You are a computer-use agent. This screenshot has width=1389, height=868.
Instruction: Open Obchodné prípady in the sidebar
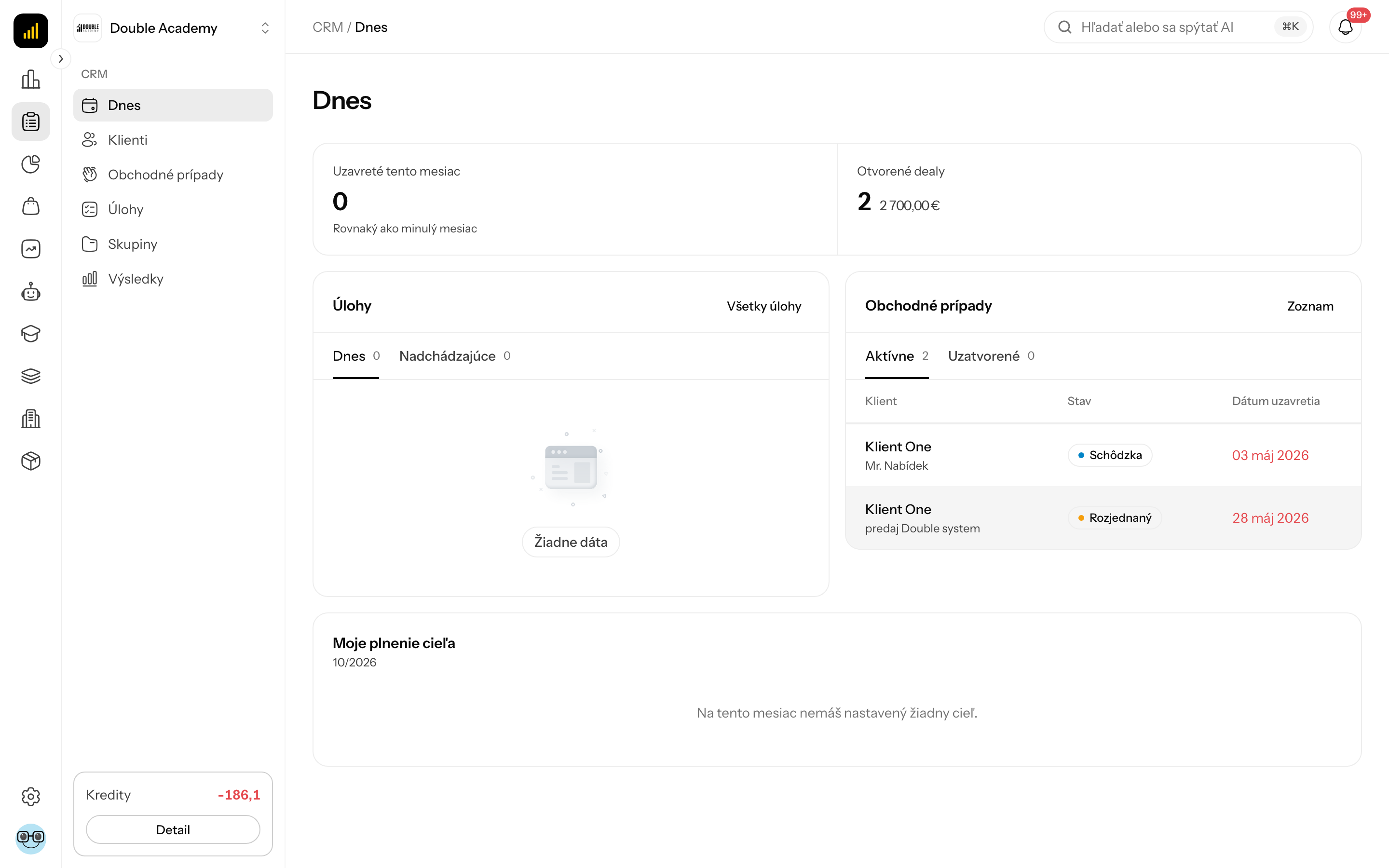[173, 175]
